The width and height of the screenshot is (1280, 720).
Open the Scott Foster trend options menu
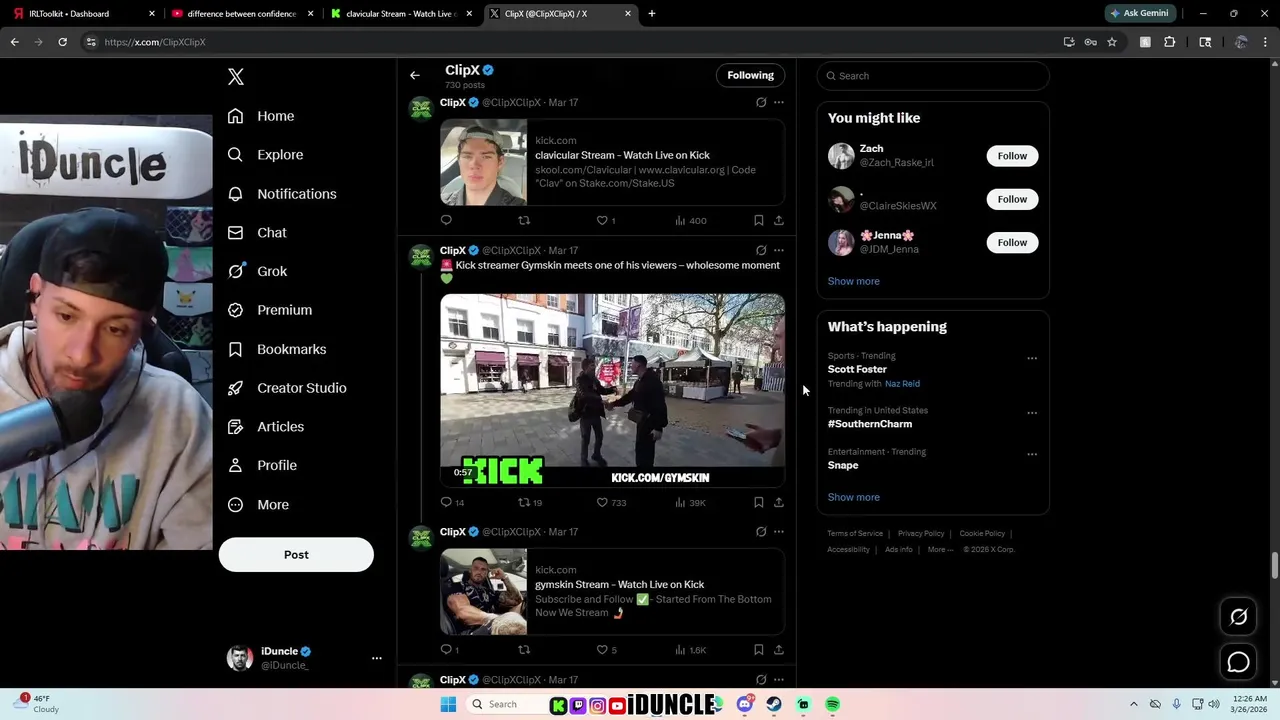click(1032, 358)
